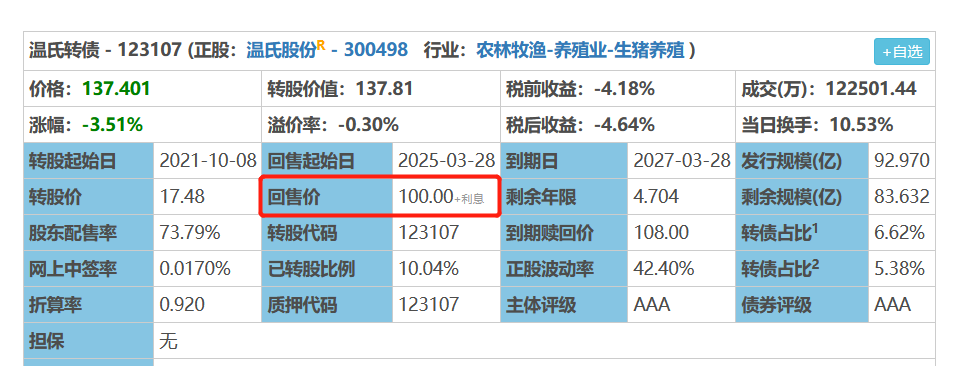Viewport: 959px width, 366px height.
Task: Click the 质押代码 label cell
Action: point(327,305)
